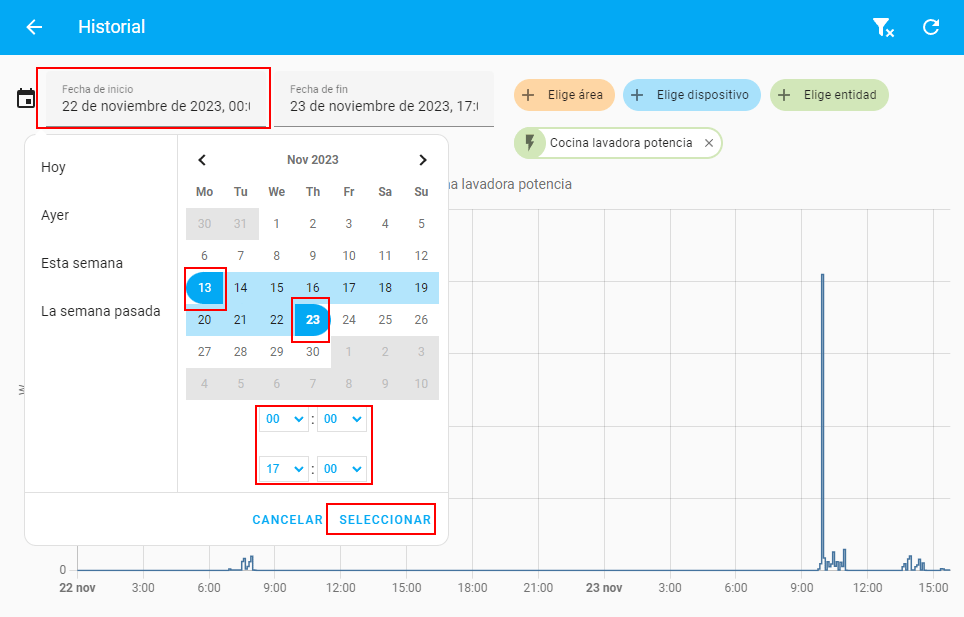Screen dimensions: 964x617
Task: Open the start hour dropdown
Action: point(284,421)
